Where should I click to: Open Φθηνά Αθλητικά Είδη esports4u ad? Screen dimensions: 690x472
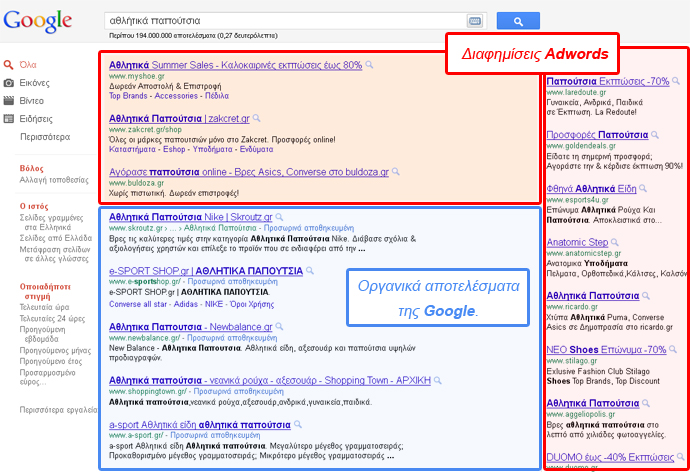tap(591, 189)
